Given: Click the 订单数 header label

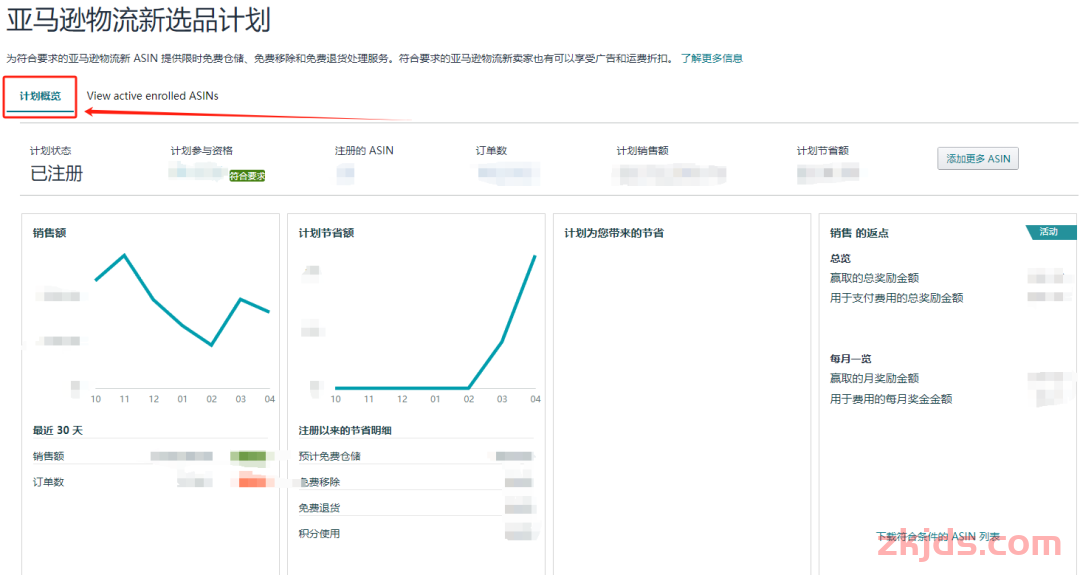Looking at the screenshot, I should tap(491, 151).
